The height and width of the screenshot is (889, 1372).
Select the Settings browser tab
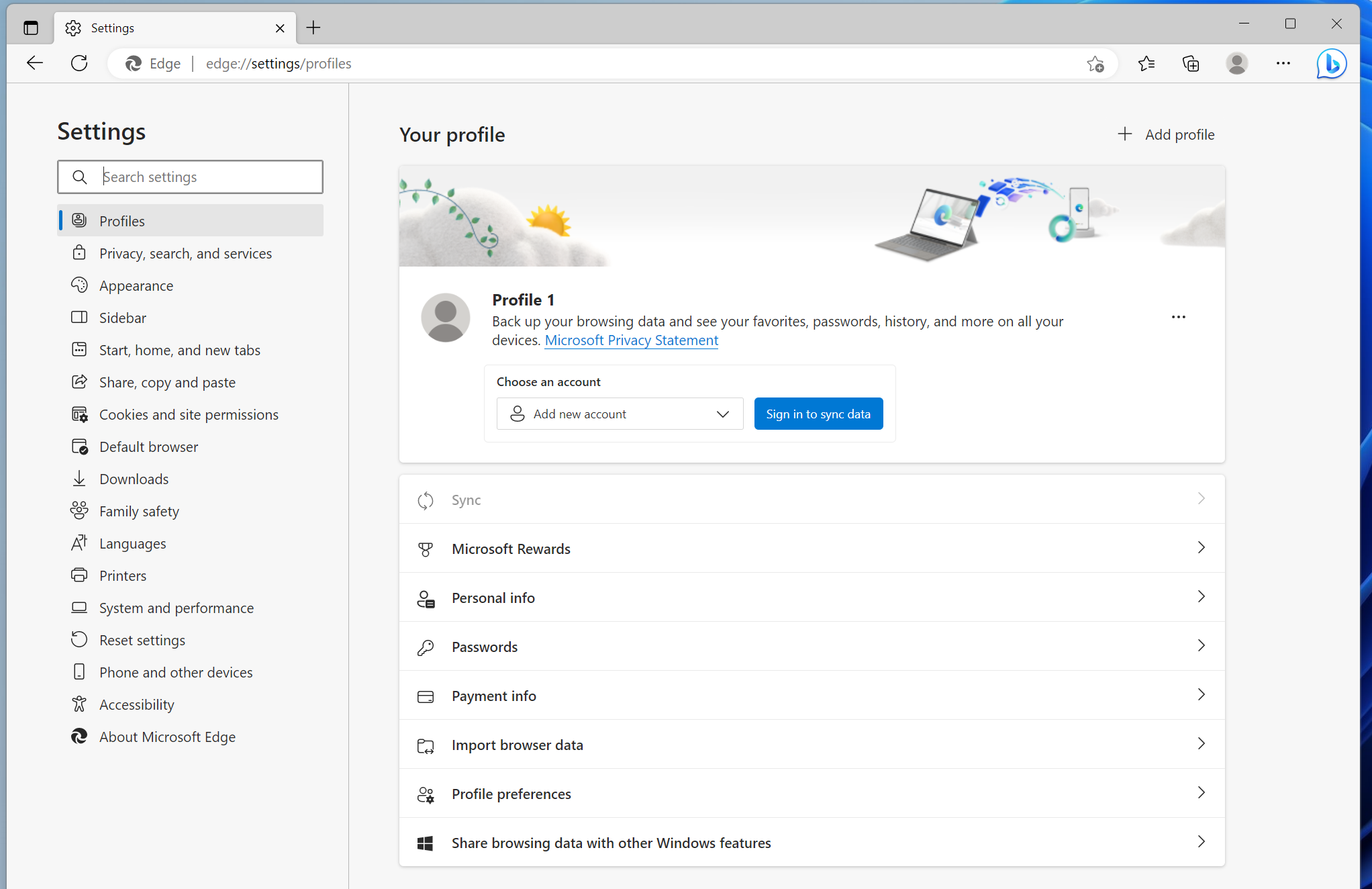175,28
